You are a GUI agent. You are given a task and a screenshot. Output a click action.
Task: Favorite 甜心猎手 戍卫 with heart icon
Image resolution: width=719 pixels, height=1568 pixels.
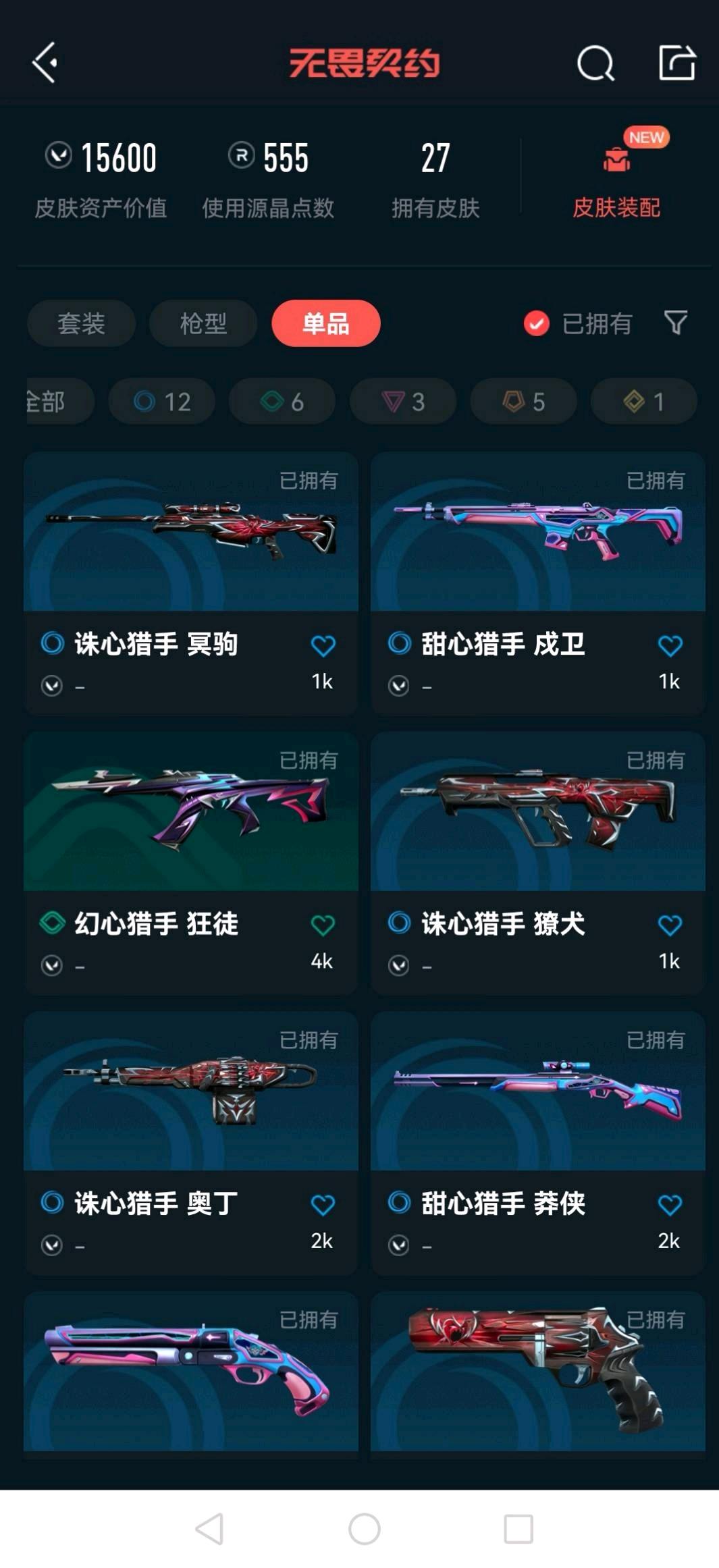pyautogui.click(x=670, y=645)
